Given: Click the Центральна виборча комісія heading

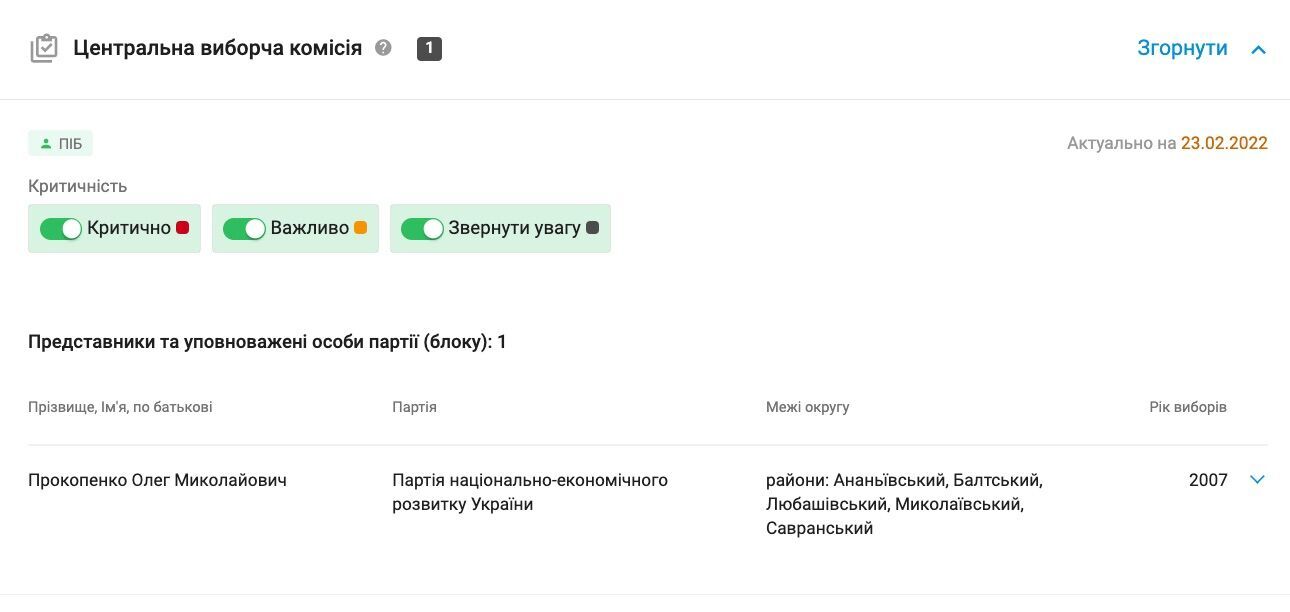Looking at the screenshot, I should (217, 48).
